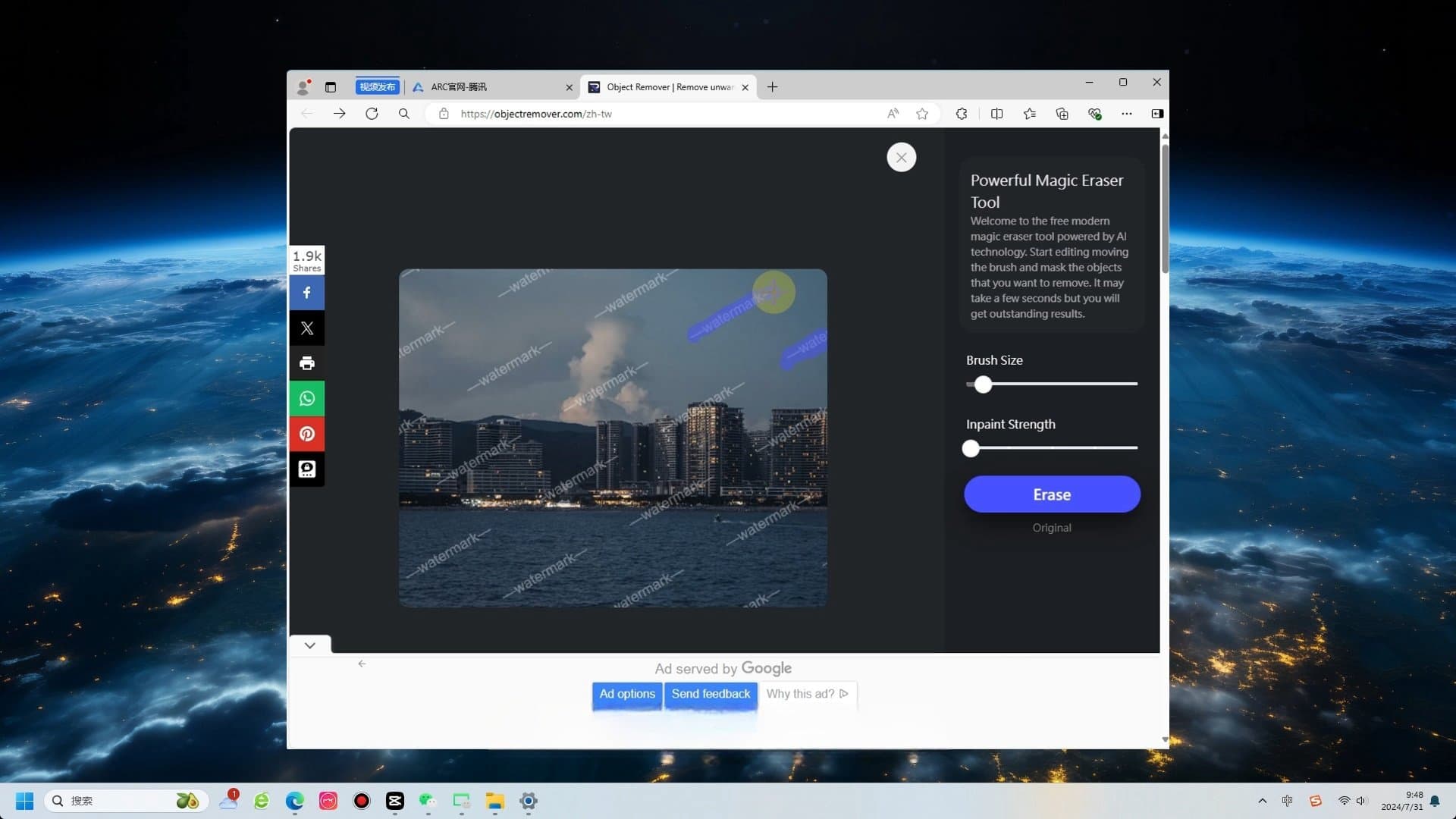Image resolution: width=1456 pixels, height=819 pixels.
Task: Click the black chat share icon below Pinterest
Action: 306,469
